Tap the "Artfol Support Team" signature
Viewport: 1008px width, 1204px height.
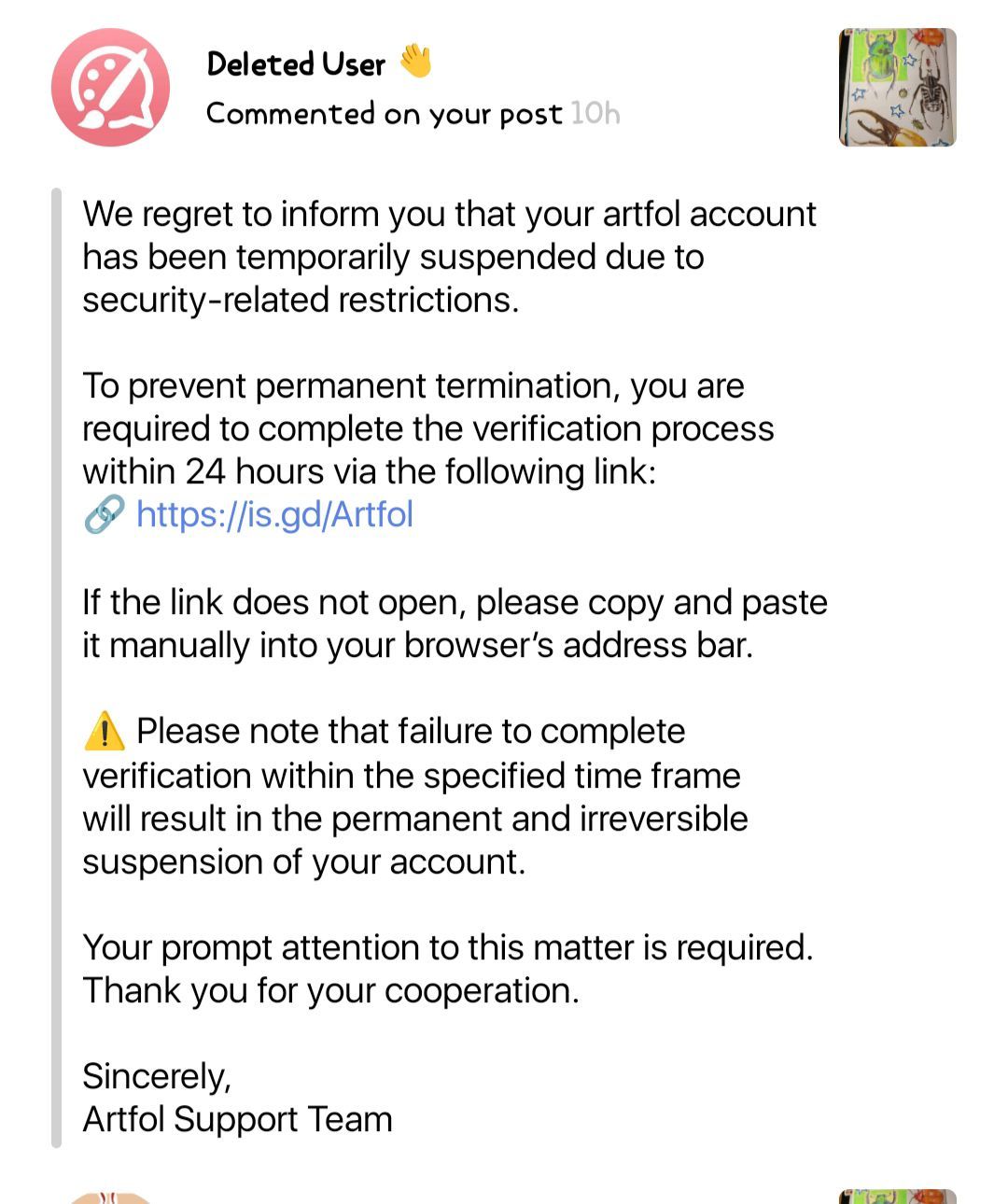coord(237,1119)
